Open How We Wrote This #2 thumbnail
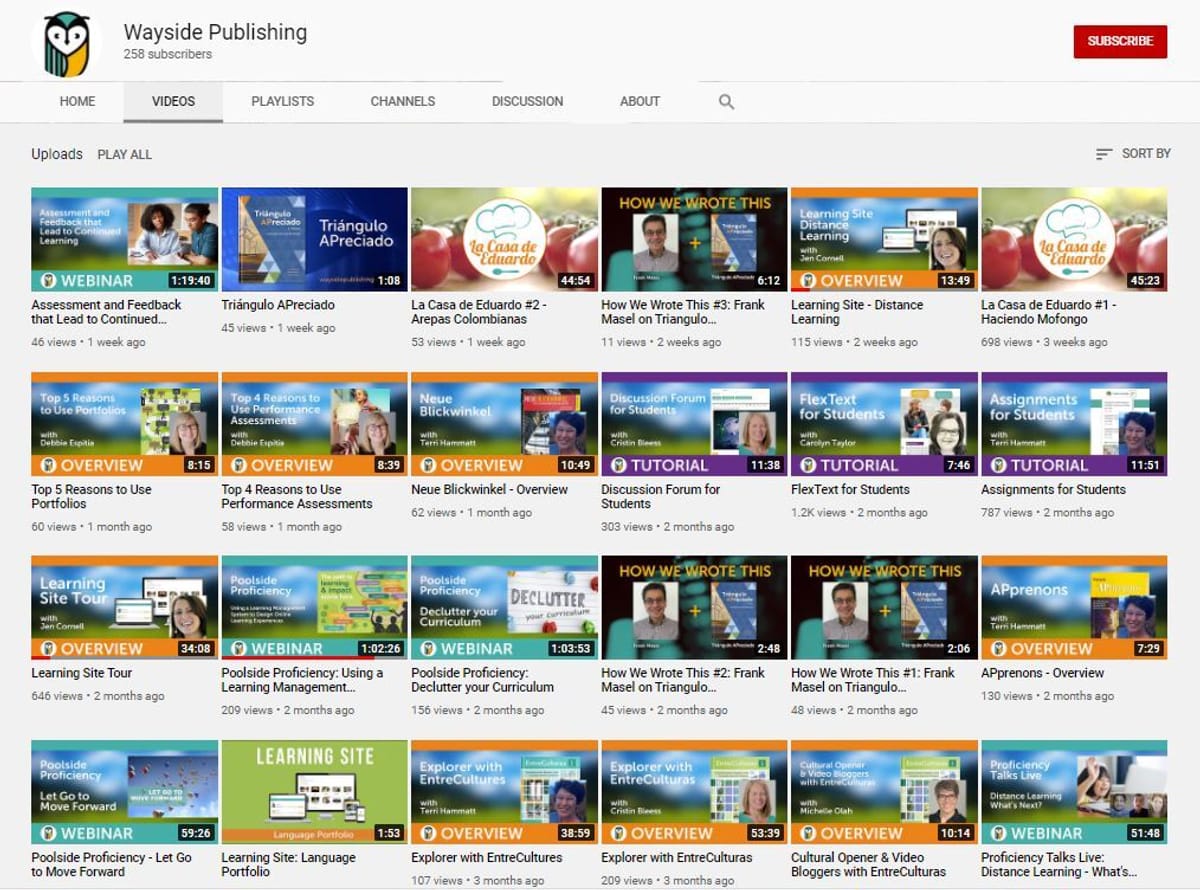The width and height of the screenshot is (1200, 890). pyautogui.click(x=694, y=608)
